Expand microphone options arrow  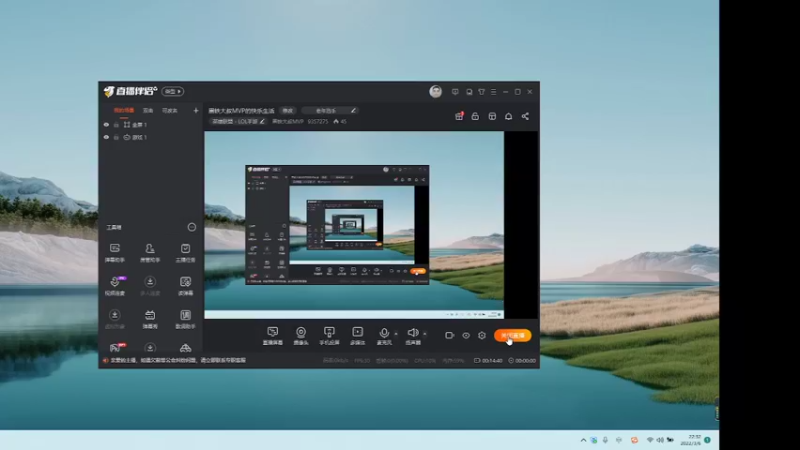click(396, 334)
